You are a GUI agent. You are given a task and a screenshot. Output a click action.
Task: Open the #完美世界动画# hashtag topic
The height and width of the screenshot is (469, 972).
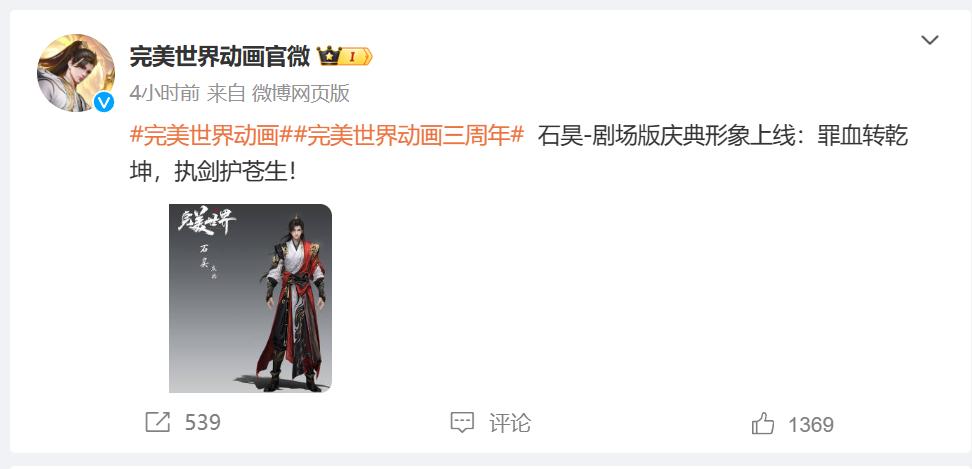tap(205, 136)
